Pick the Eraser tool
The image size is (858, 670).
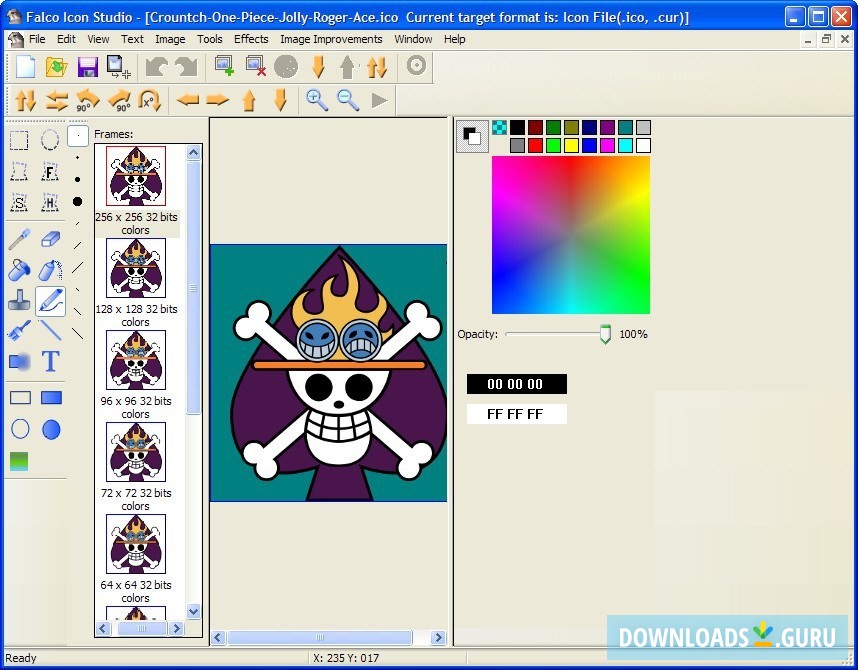coord(50,239)
